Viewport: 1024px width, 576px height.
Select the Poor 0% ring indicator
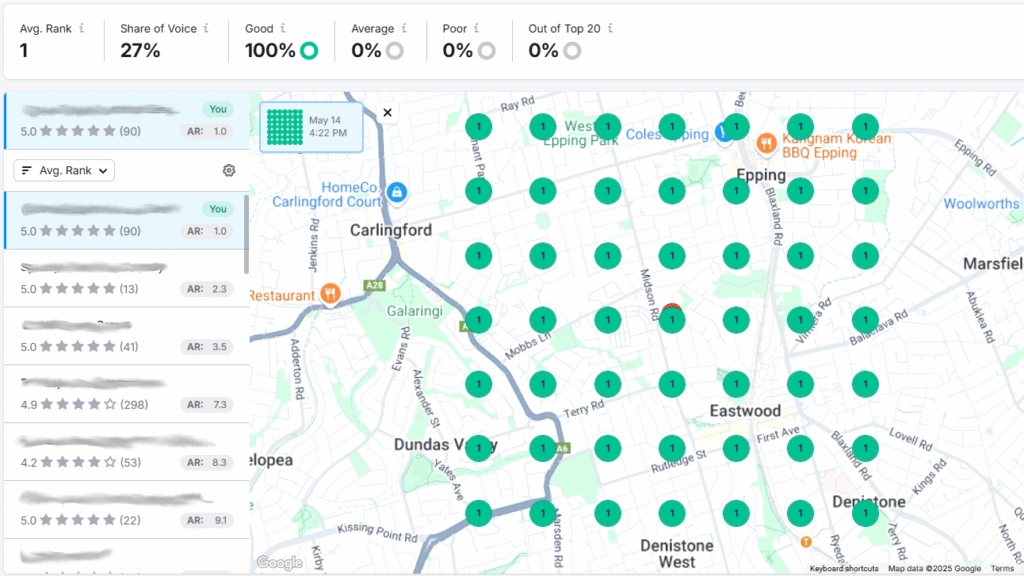(x=487, y=51)
